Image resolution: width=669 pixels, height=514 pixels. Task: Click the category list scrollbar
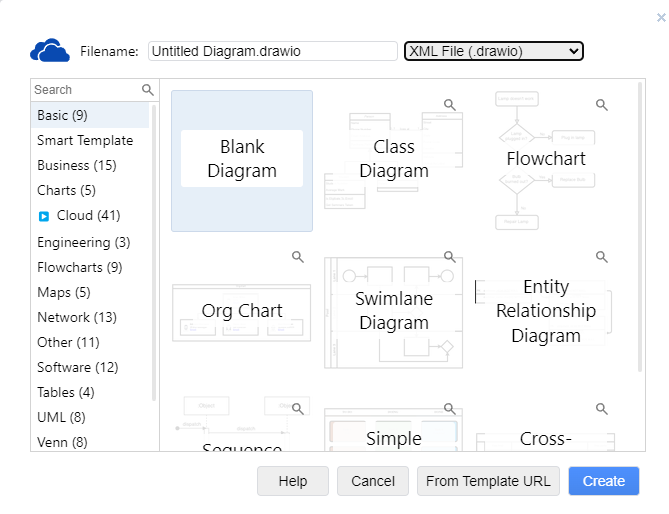(x=154, y=253)
